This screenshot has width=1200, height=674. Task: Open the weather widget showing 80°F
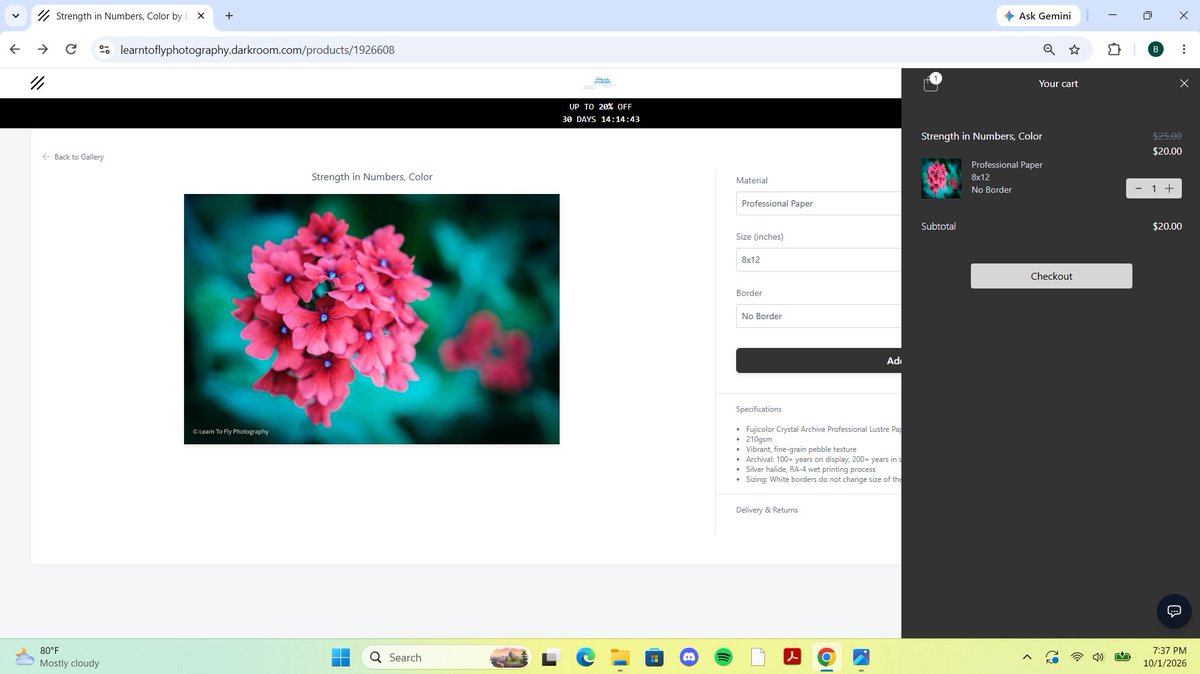(57, 657)
